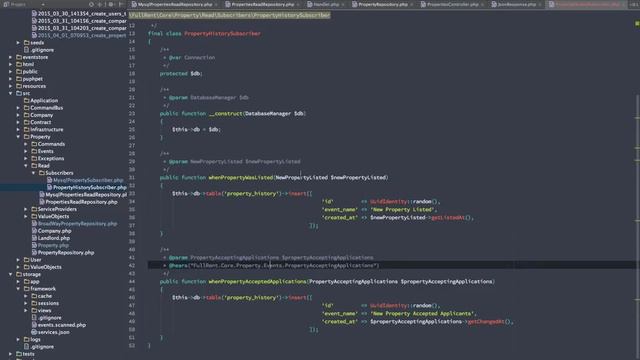Click the Exceptions folder icon
This screenshot has width=640, height=360.
coord(34,158)
